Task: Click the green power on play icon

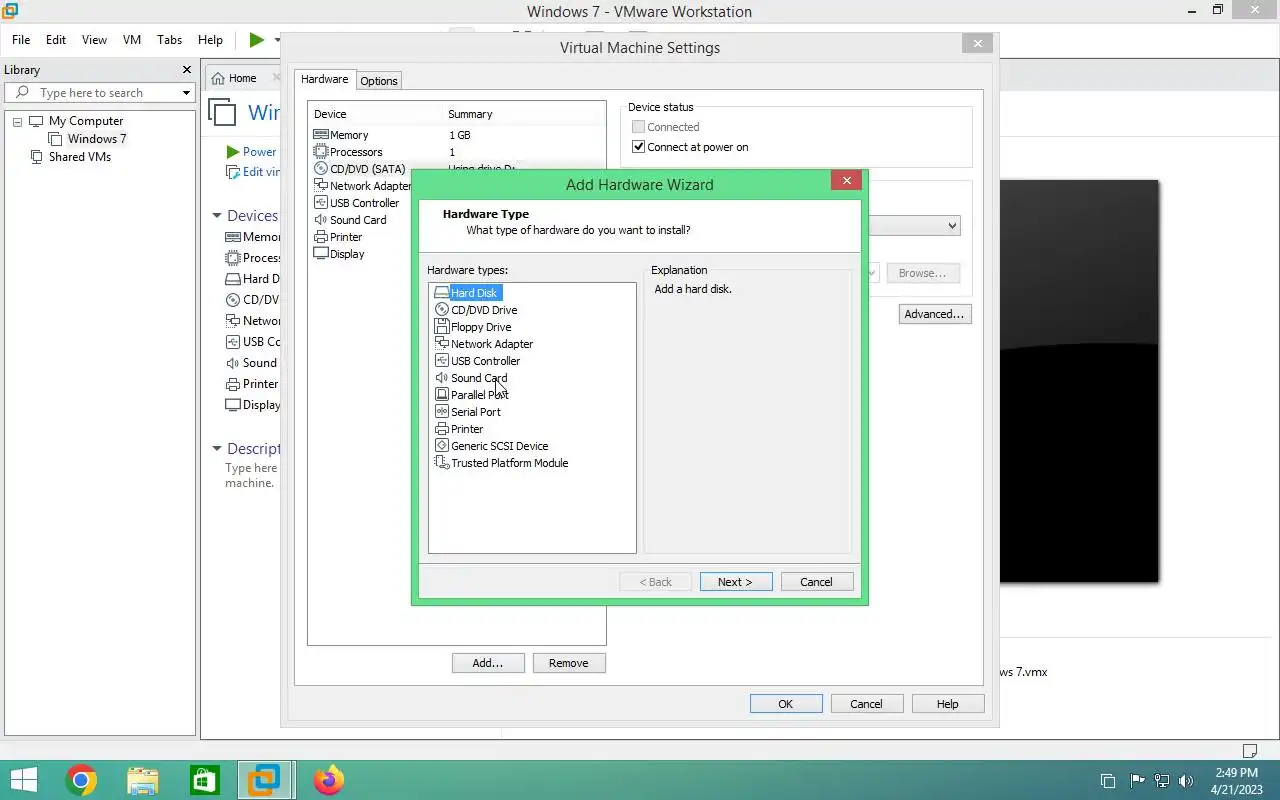Action: [x=257, y=40]
